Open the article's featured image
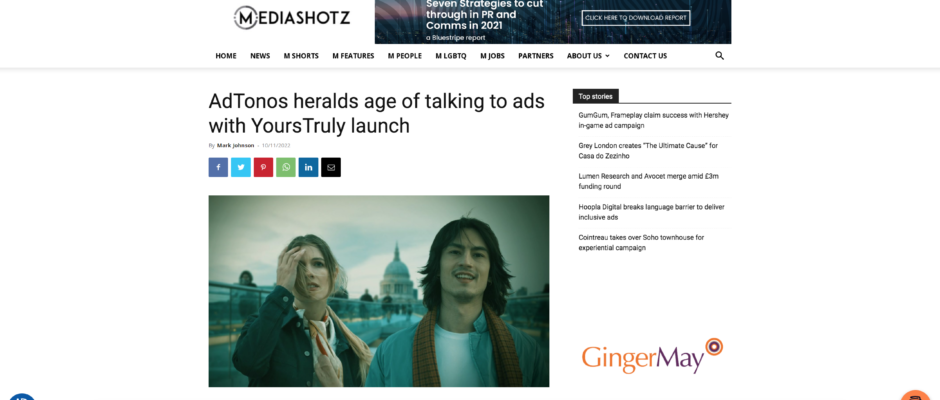Screen dimensions: 940x400 (x=379, y=291)
